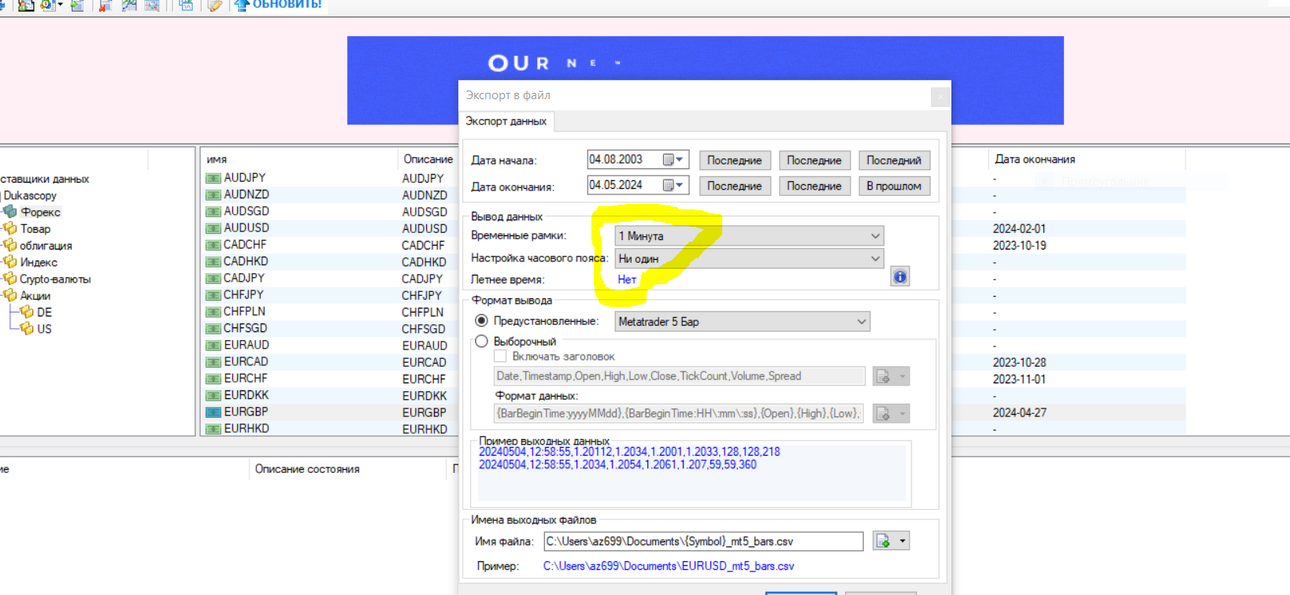
Task: Click the CHFSGD symbol icon
Action: coord(213,328)
